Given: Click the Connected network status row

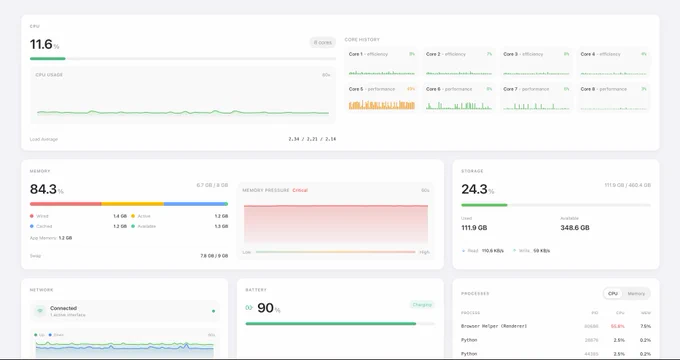Looking at the screenshot, I should (125, 311).
